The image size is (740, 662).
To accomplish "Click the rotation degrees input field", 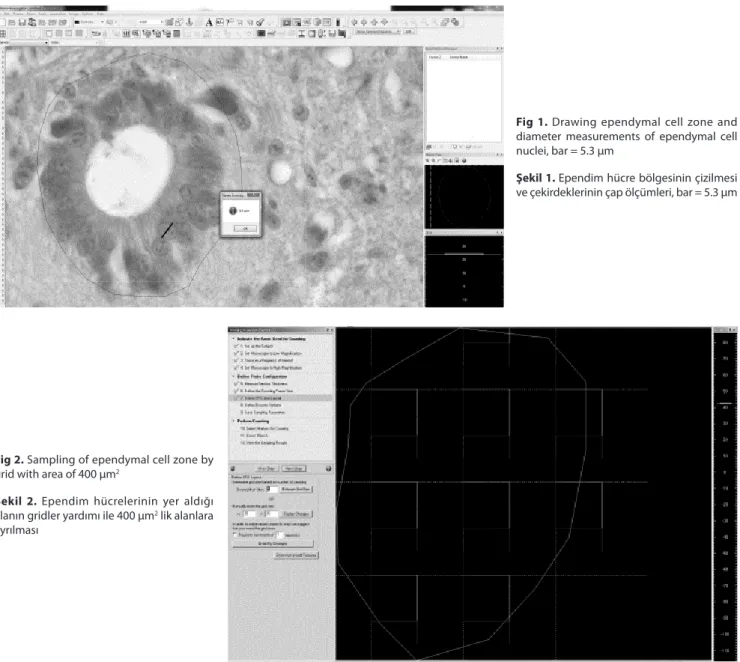I will (x=279, y=535).
